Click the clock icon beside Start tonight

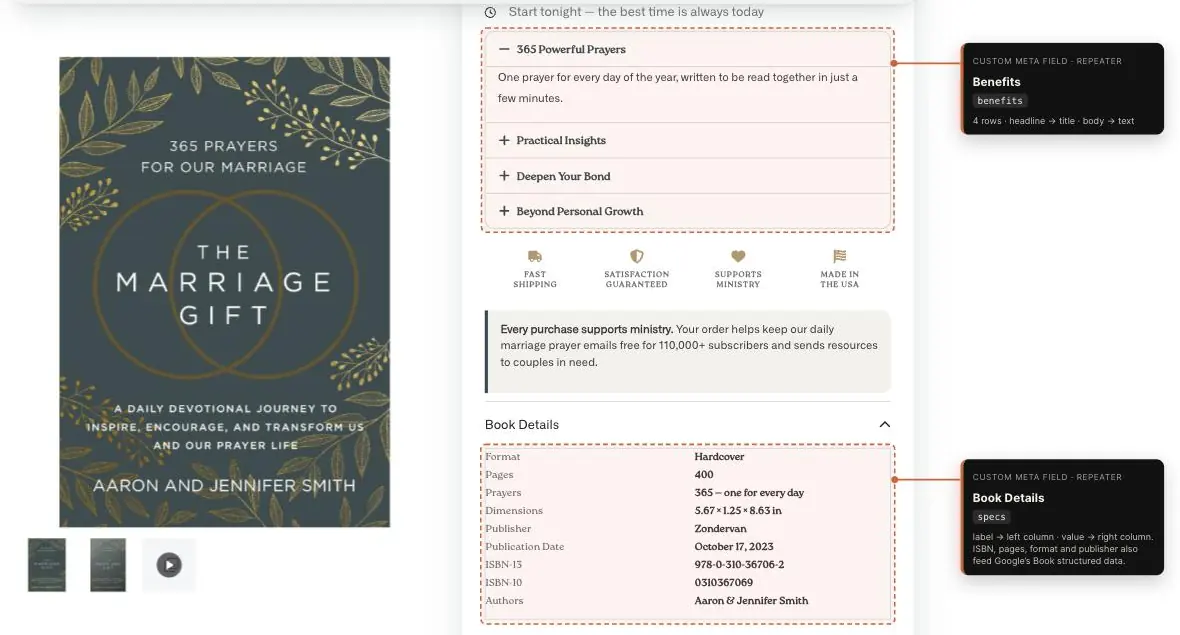491,12
